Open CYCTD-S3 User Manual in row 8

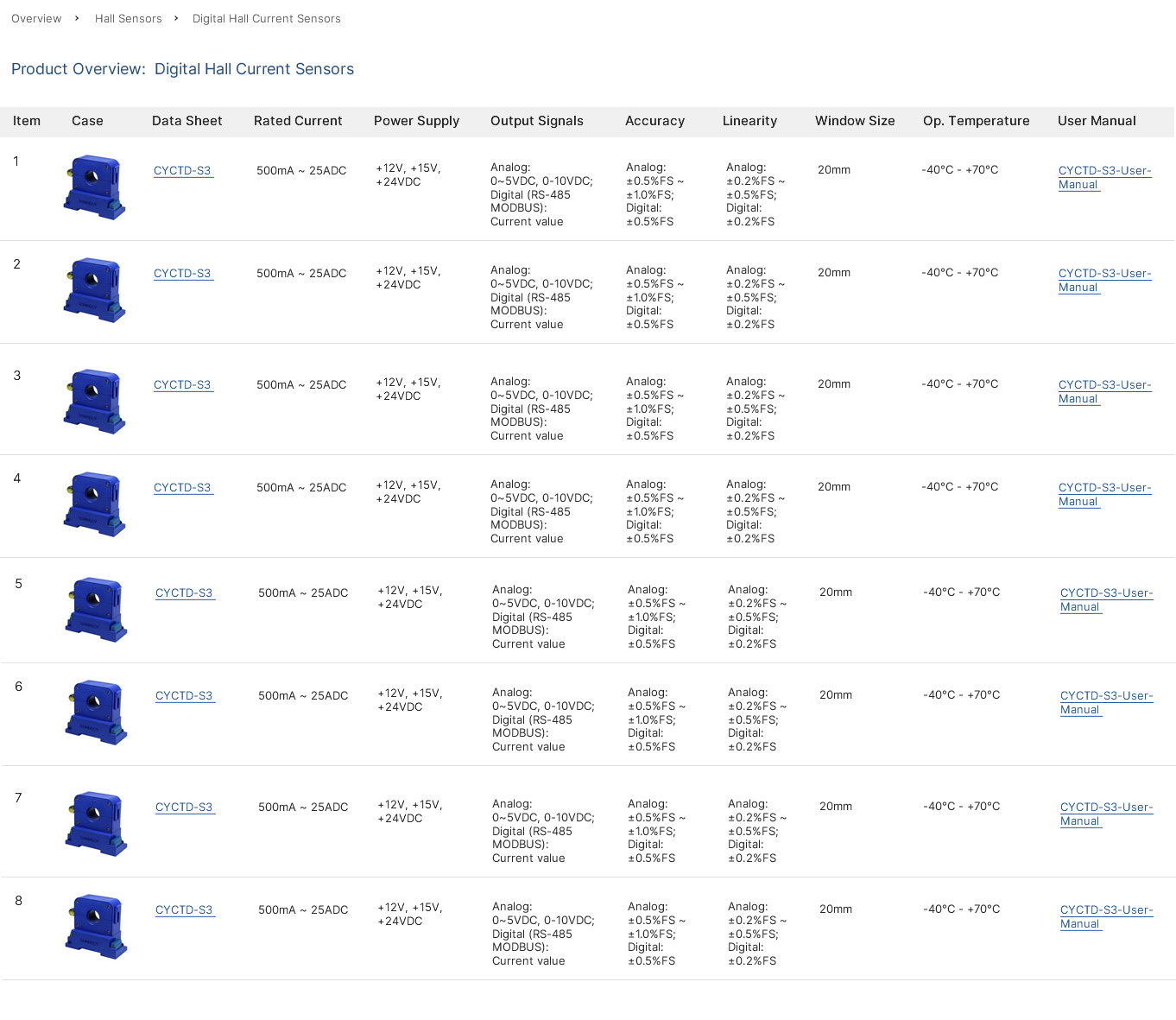click(x=1106, y=916)
